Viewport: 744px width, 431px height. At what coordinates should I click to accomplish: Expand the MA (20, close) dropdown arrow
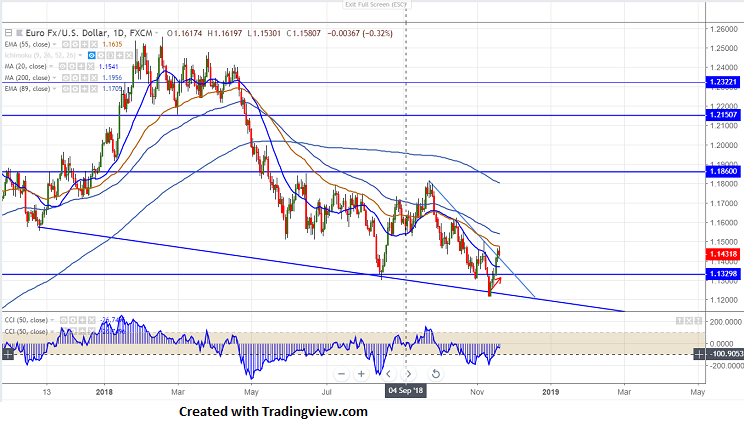coord(51,66)
